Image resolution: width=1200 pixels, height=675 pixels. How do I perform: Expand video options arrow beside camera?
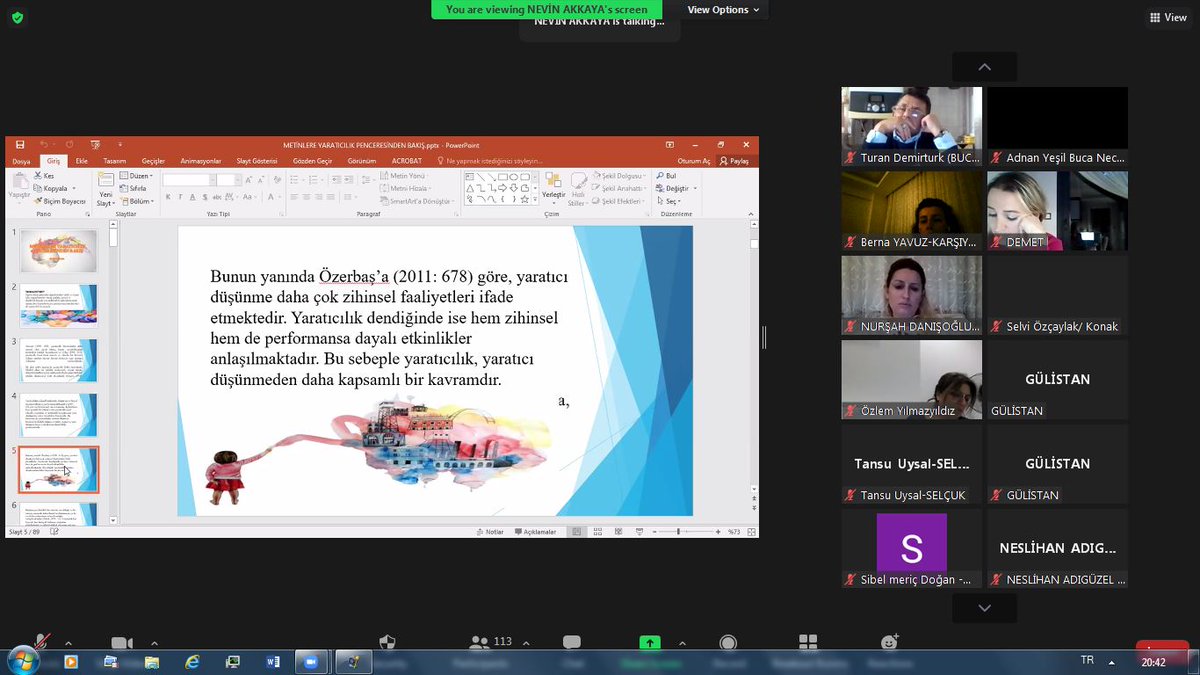click(154, 643)
